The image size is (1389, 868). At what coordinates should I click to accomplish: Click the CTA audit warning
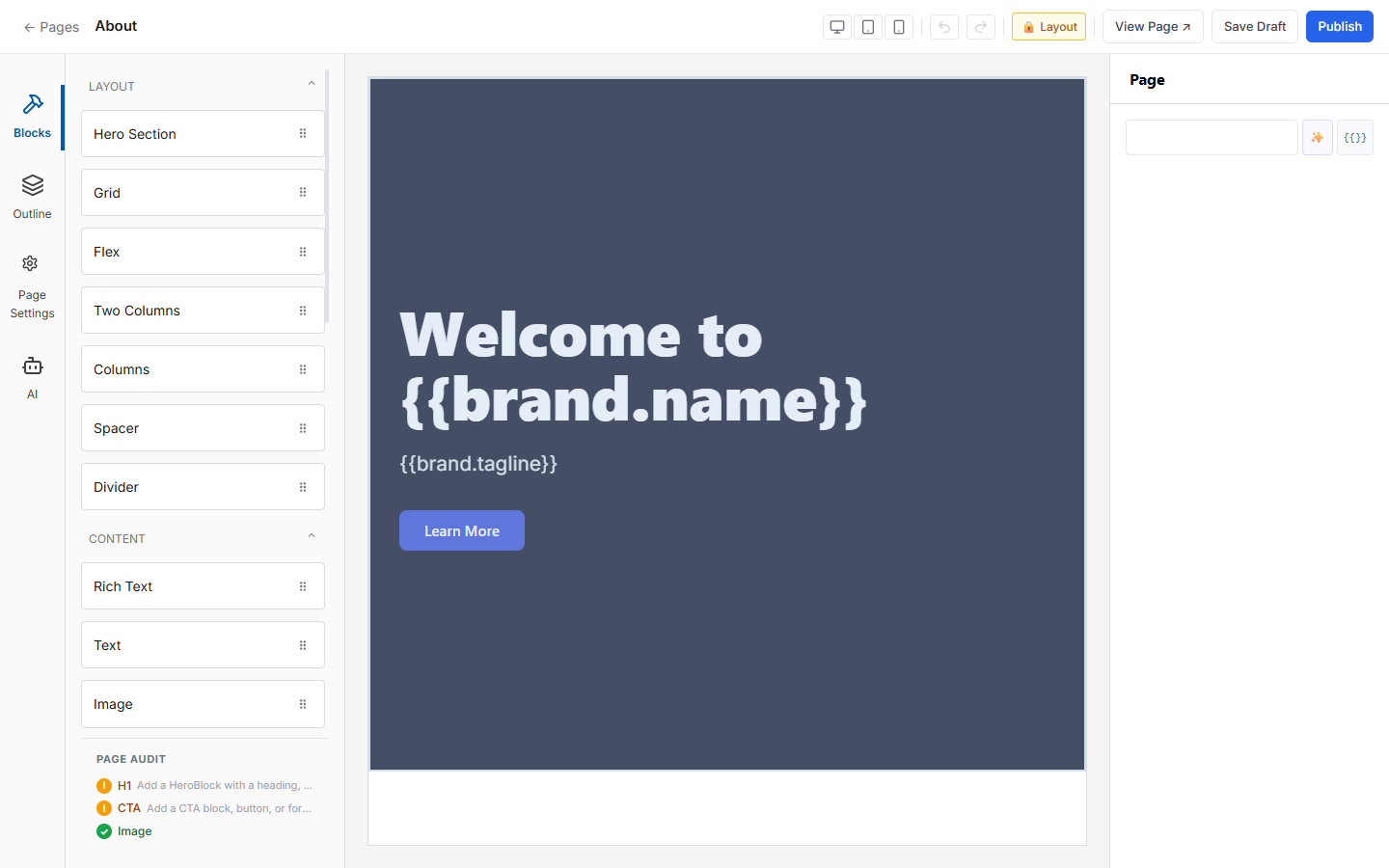[204, 808]
